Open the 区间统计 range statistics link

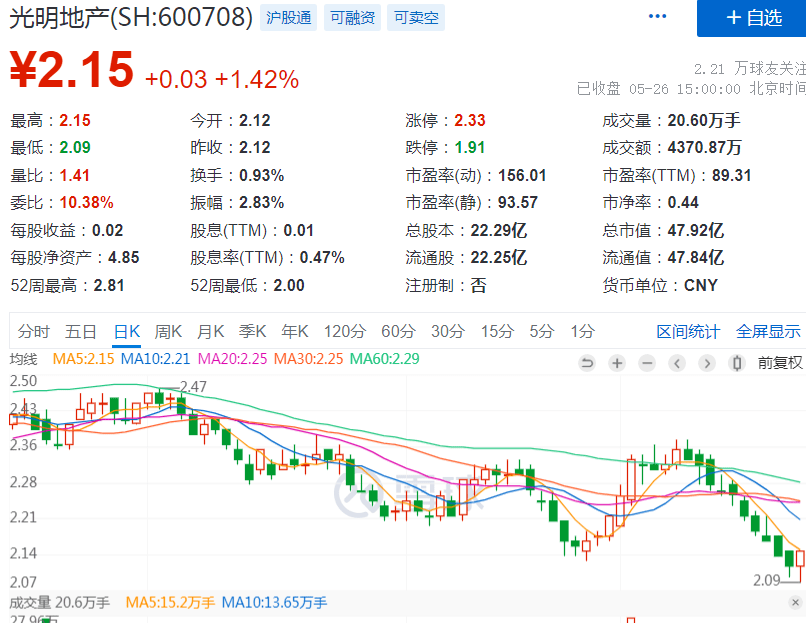(688, 332)
